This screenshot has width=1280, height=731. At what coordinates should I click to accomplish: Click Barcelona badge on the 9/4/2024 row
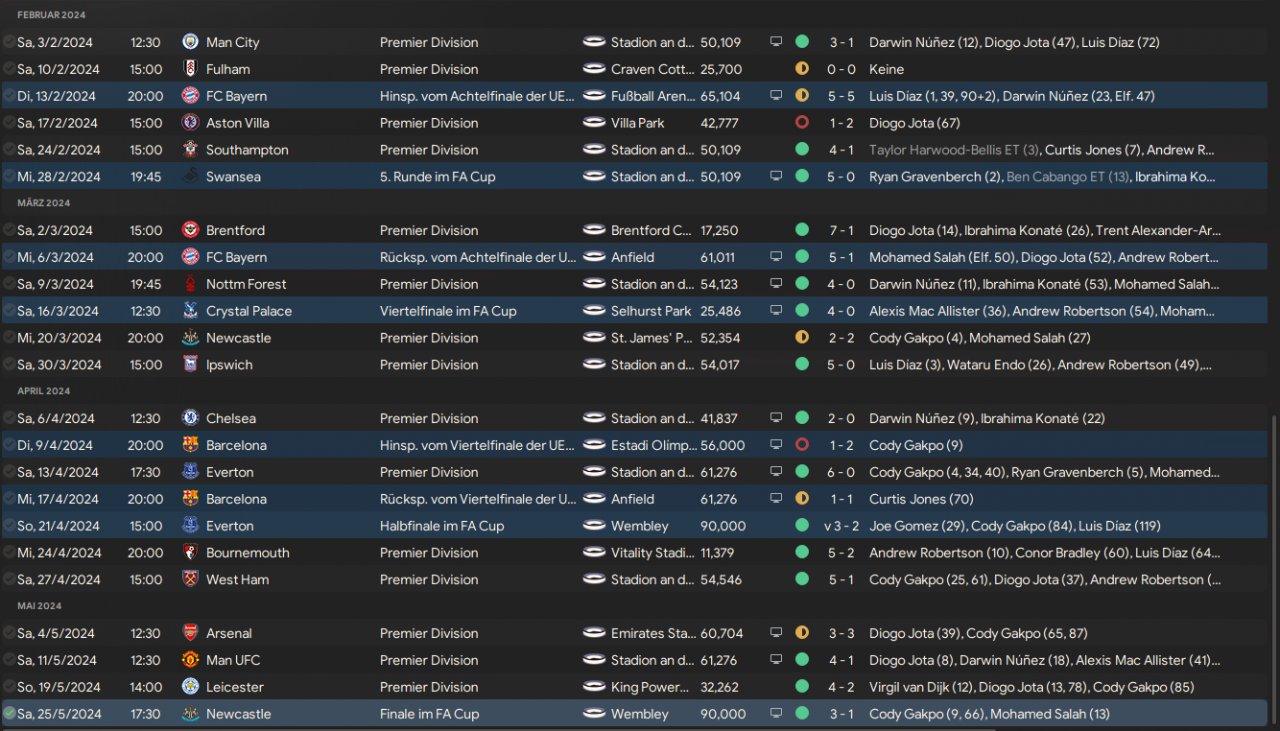190,445
